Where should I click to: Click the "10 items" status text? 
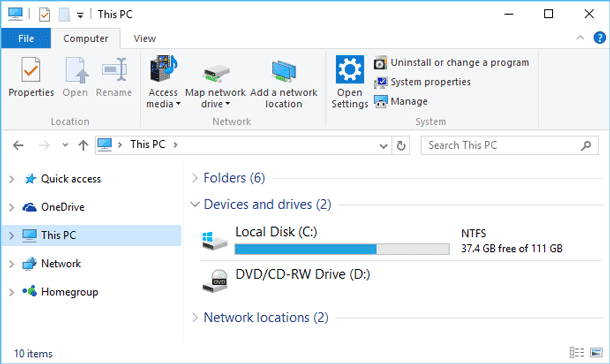point(33,354)
